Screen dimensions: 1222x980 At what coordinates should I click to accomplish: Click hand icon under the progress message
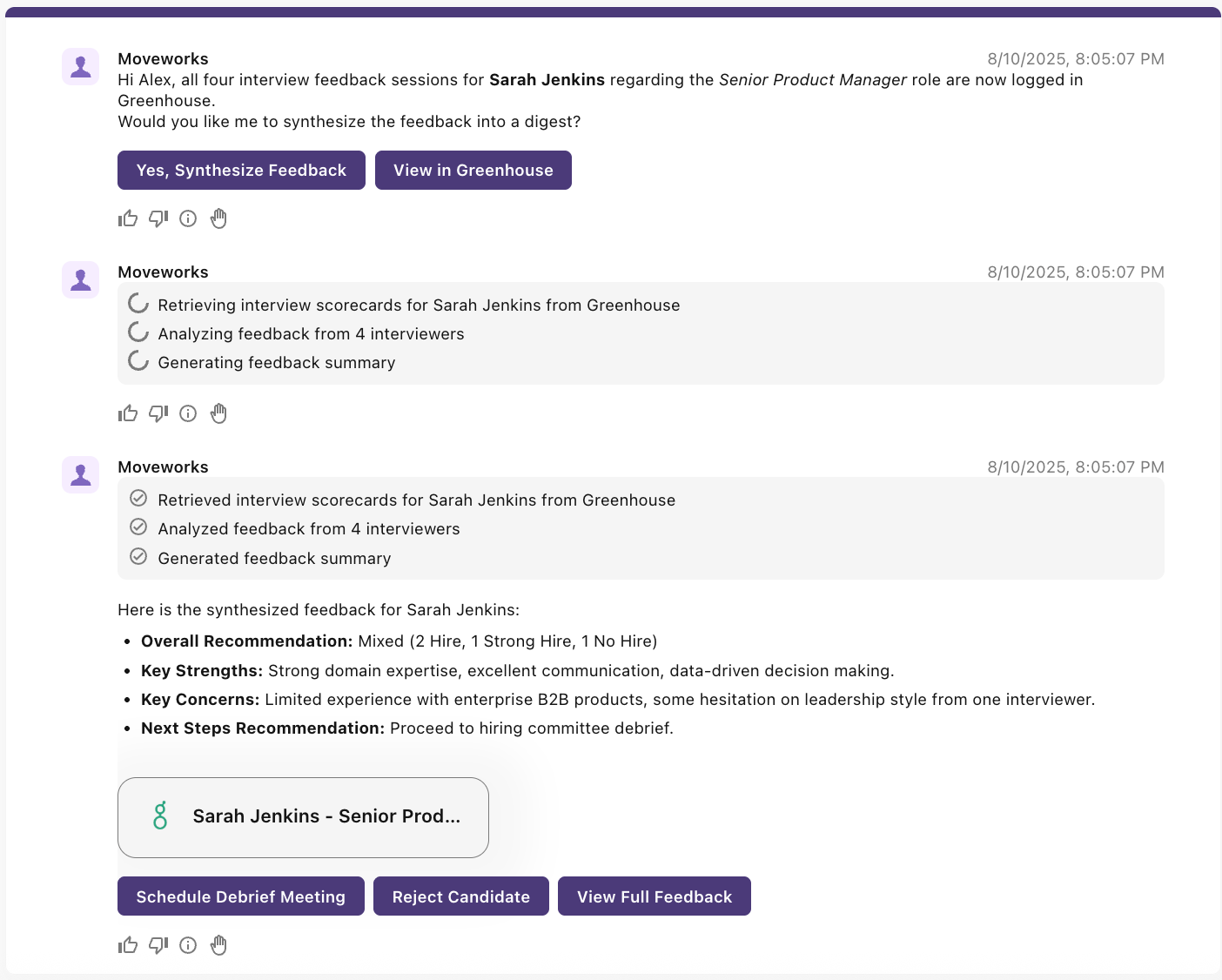218,413
